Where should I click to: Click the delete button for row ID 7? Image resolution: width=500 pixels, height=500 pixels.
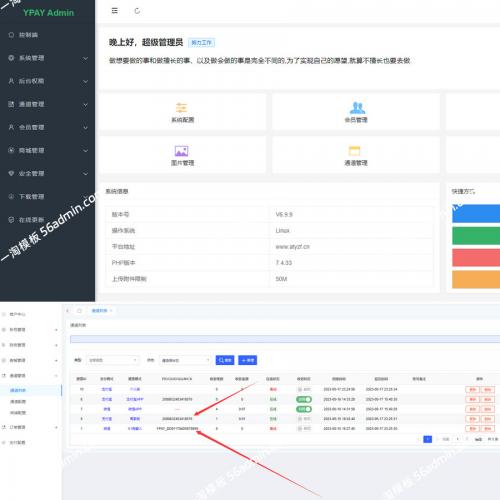point(488,409)
